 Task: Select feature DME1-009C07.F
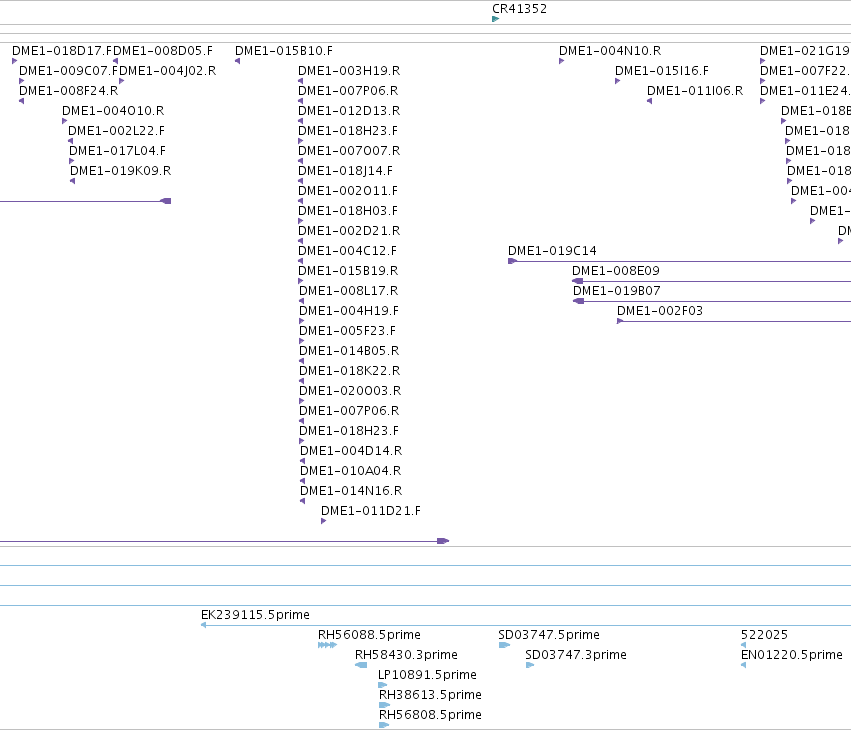pyautogui.click(x=68, y=71)
